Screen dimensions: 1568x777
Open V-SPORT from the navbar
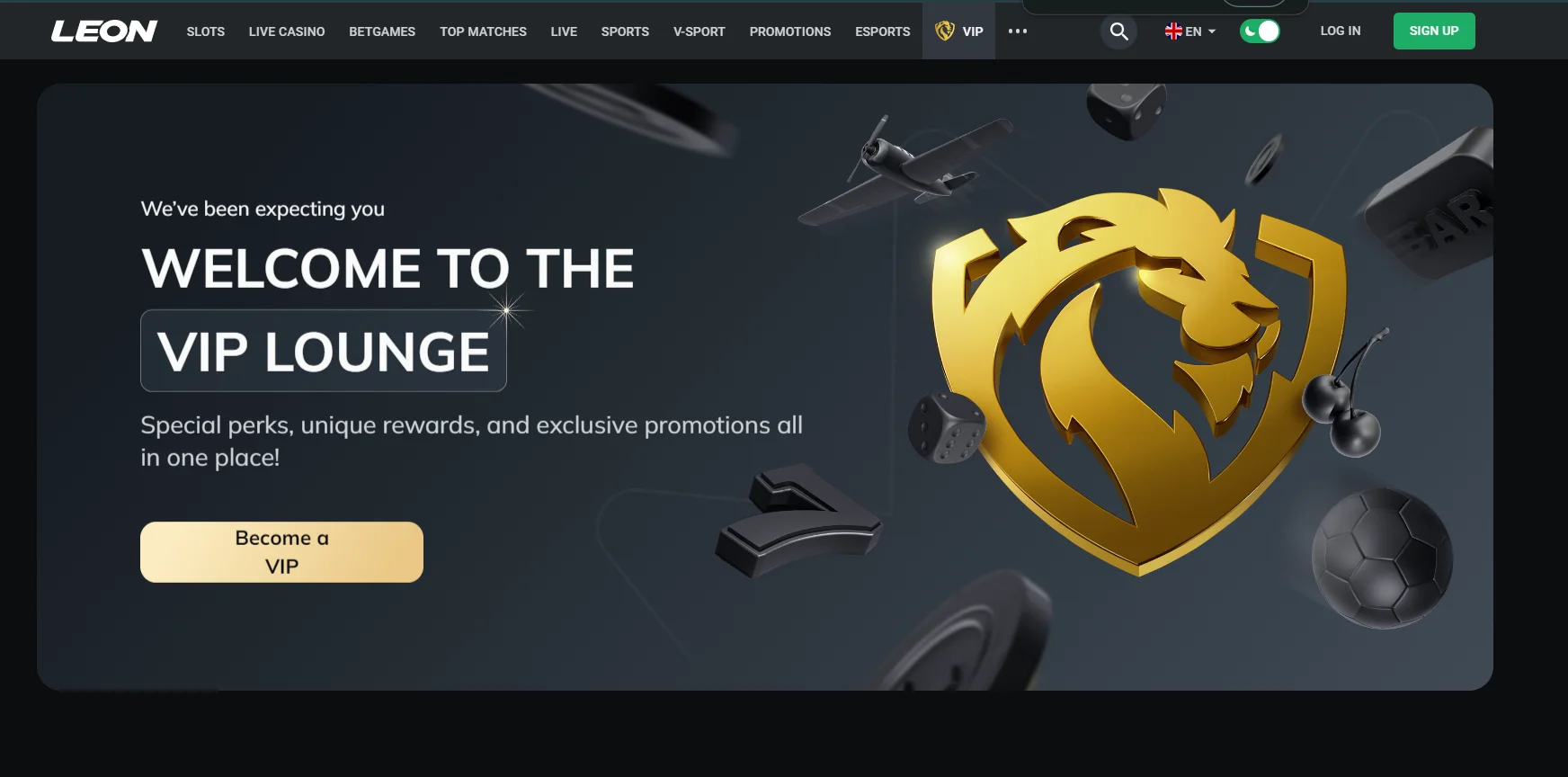pyautogui.click(x=699, y=31)
